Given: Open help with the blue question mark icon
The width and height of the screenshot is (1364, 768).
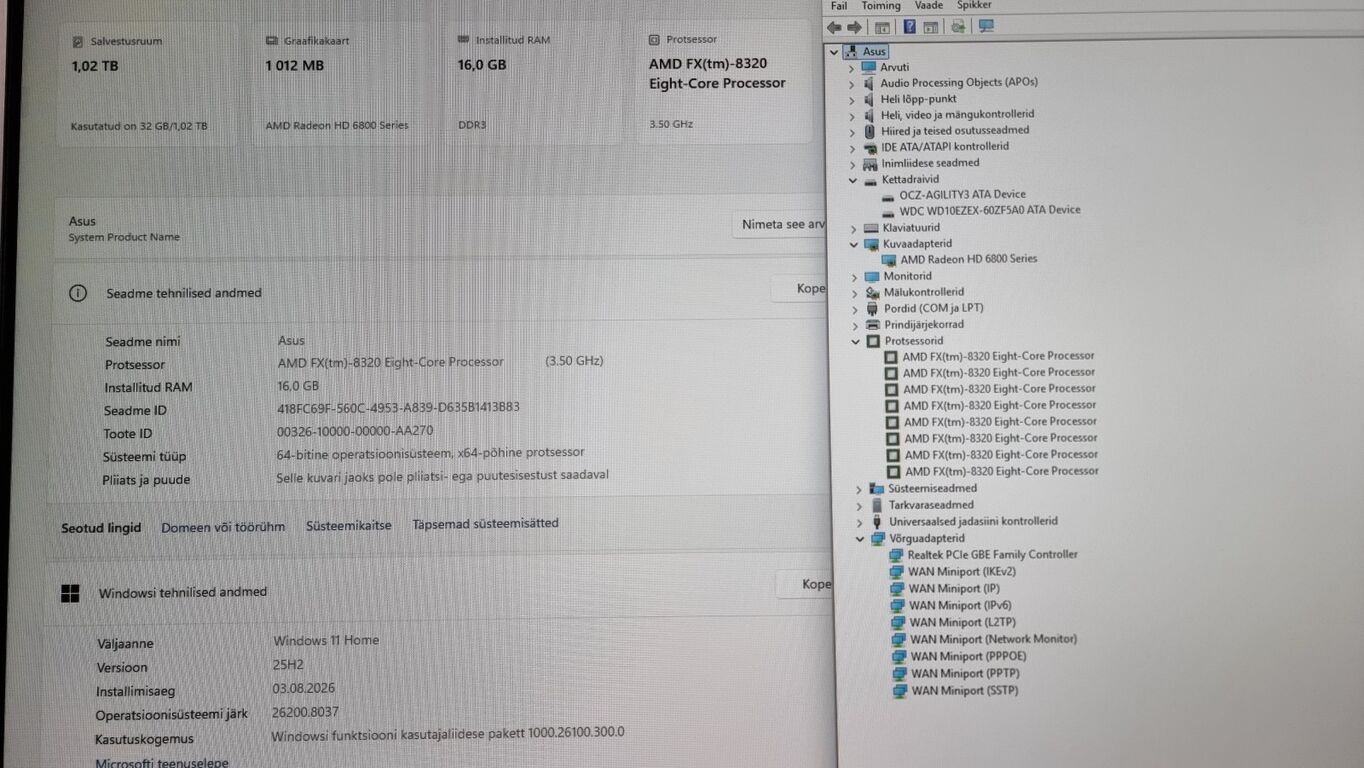Looking at the screenshot, I should coord(910,27).
